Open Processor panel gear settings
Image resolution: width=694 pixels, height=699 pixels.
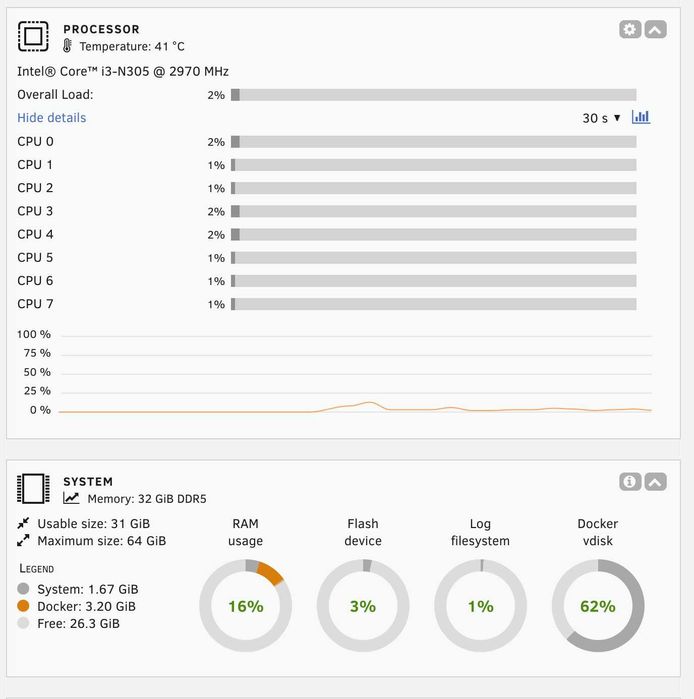629,30
